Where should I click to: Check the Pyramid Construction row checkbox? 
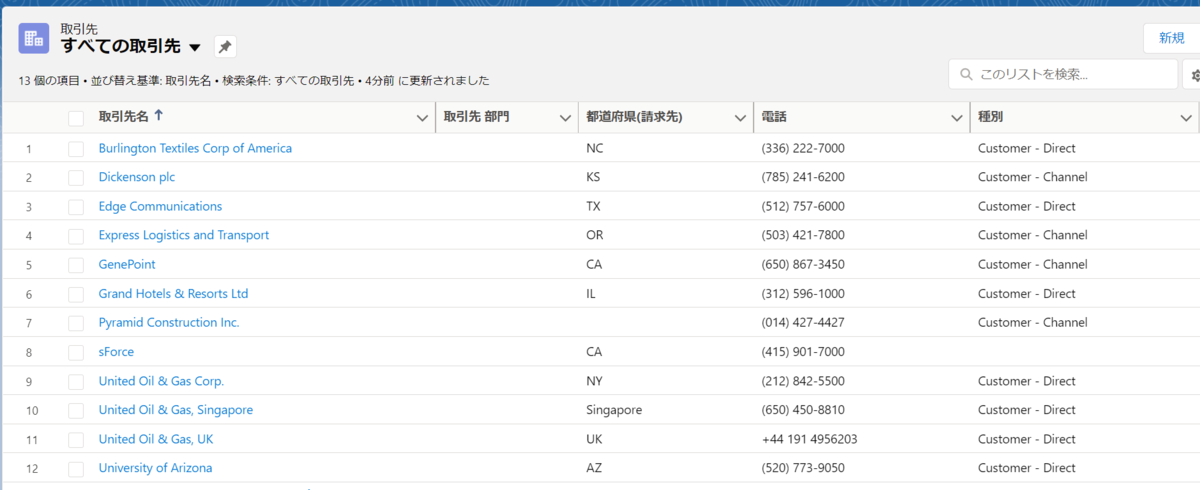click(x=76, y=323)
